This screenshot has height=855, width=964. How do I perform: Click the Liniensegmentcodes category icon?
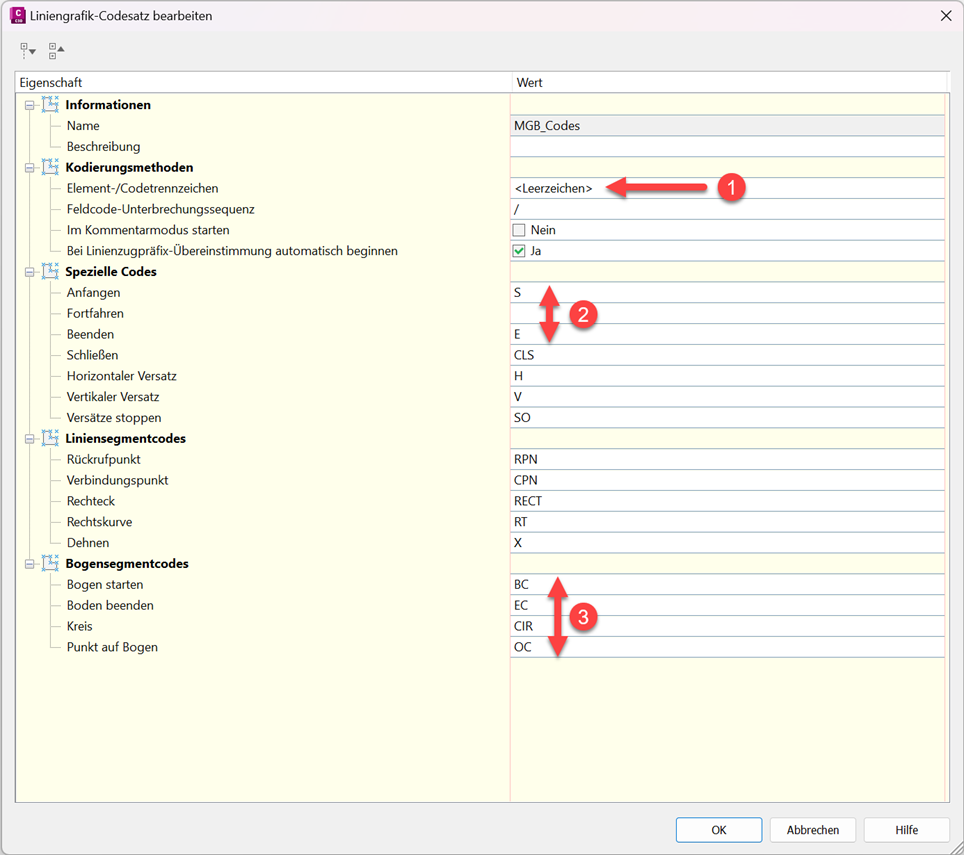[50, 438]
